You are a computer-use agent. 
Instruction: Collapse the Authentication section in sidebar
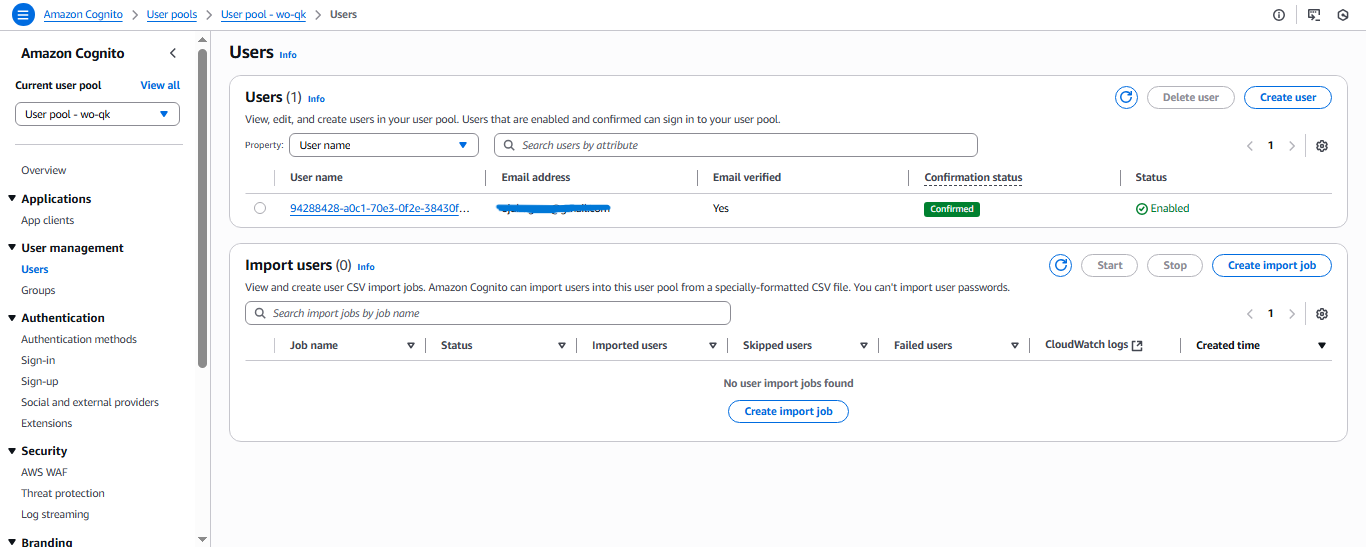pos(13,318)
